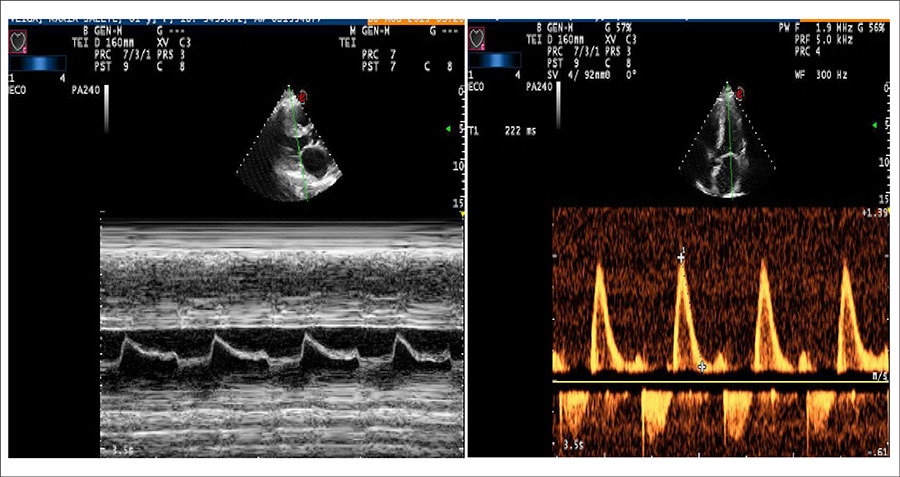Click the grayscale bar beside PA240 in Doppler panel
The height and width of the screenshot is (477, 900).
point(557,106)
